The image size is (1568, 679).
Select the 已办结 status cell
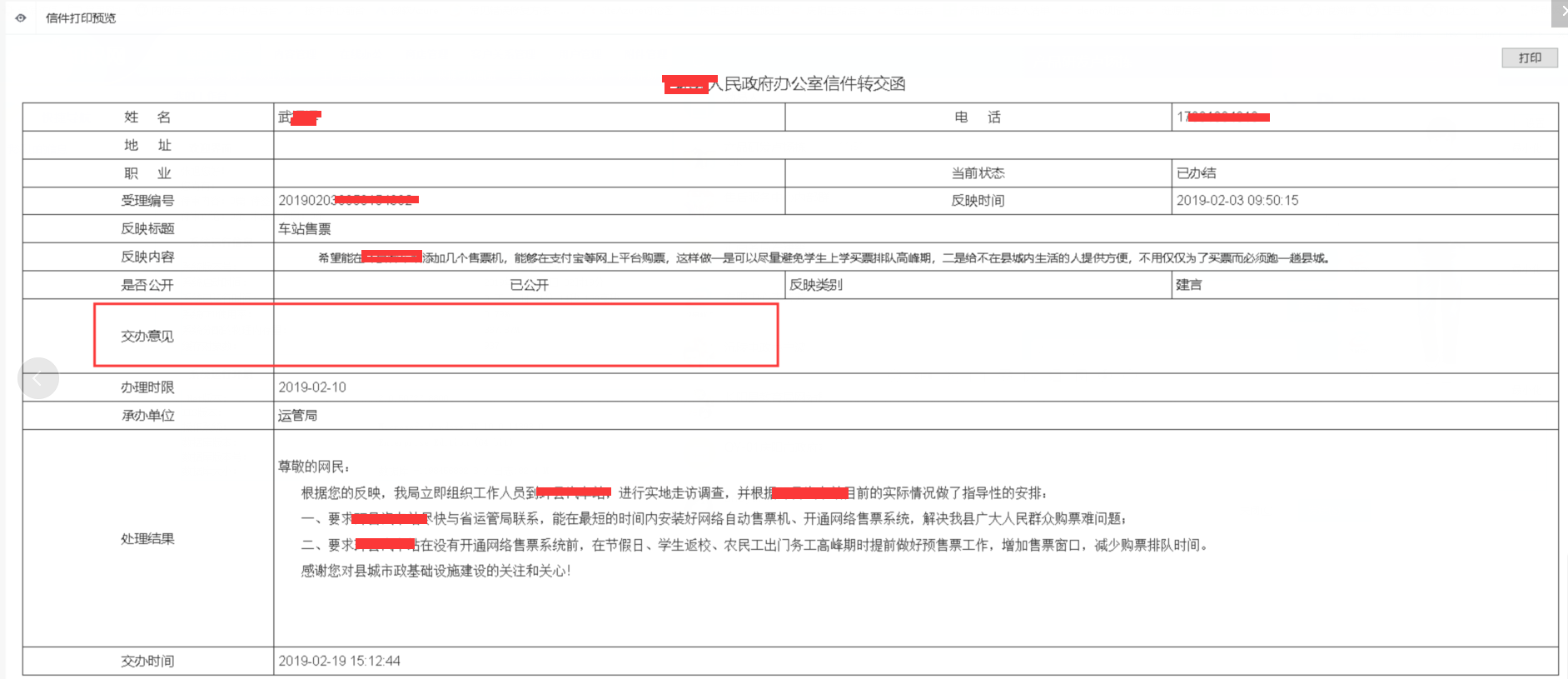point(1197,173)
